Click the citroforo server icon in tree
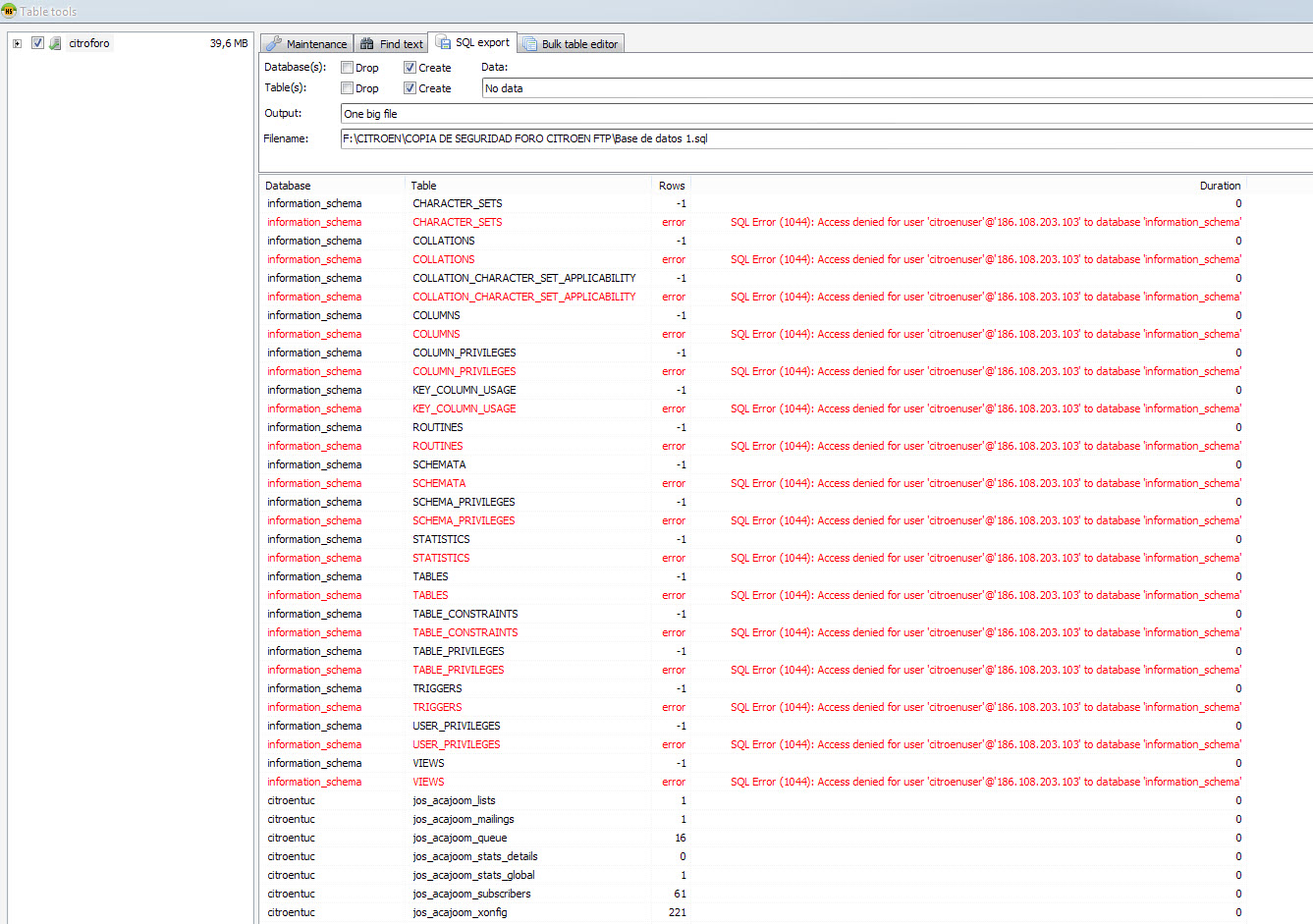 [x=56, y=43]
